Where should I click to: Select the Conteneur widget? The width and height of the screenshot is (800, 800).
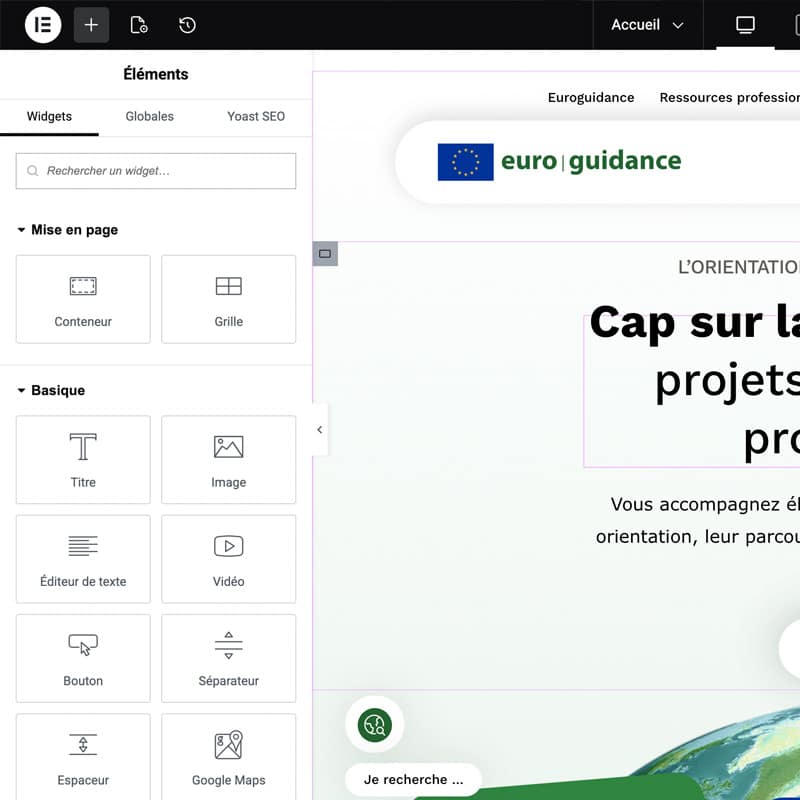tap(83, 299)
